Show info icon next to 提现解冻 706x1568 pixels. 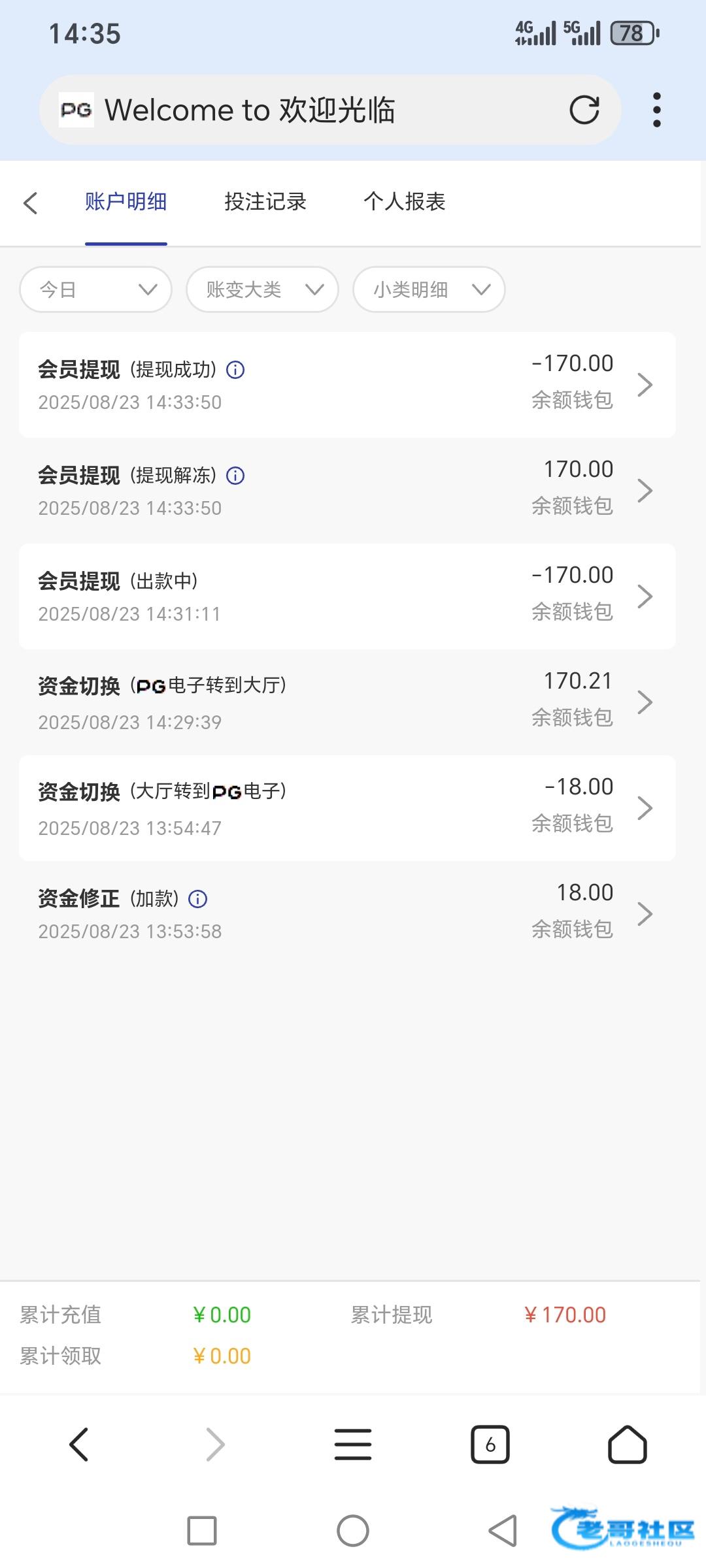[x=235, y=476]
